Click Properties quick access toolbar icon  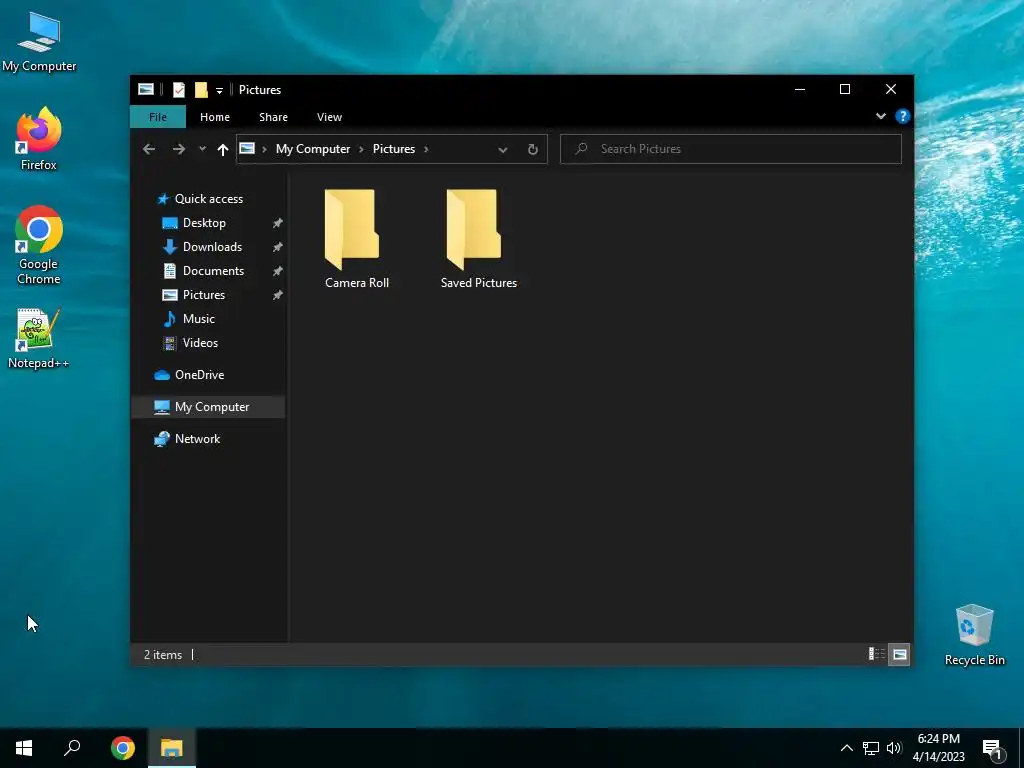tap(178, 89)
